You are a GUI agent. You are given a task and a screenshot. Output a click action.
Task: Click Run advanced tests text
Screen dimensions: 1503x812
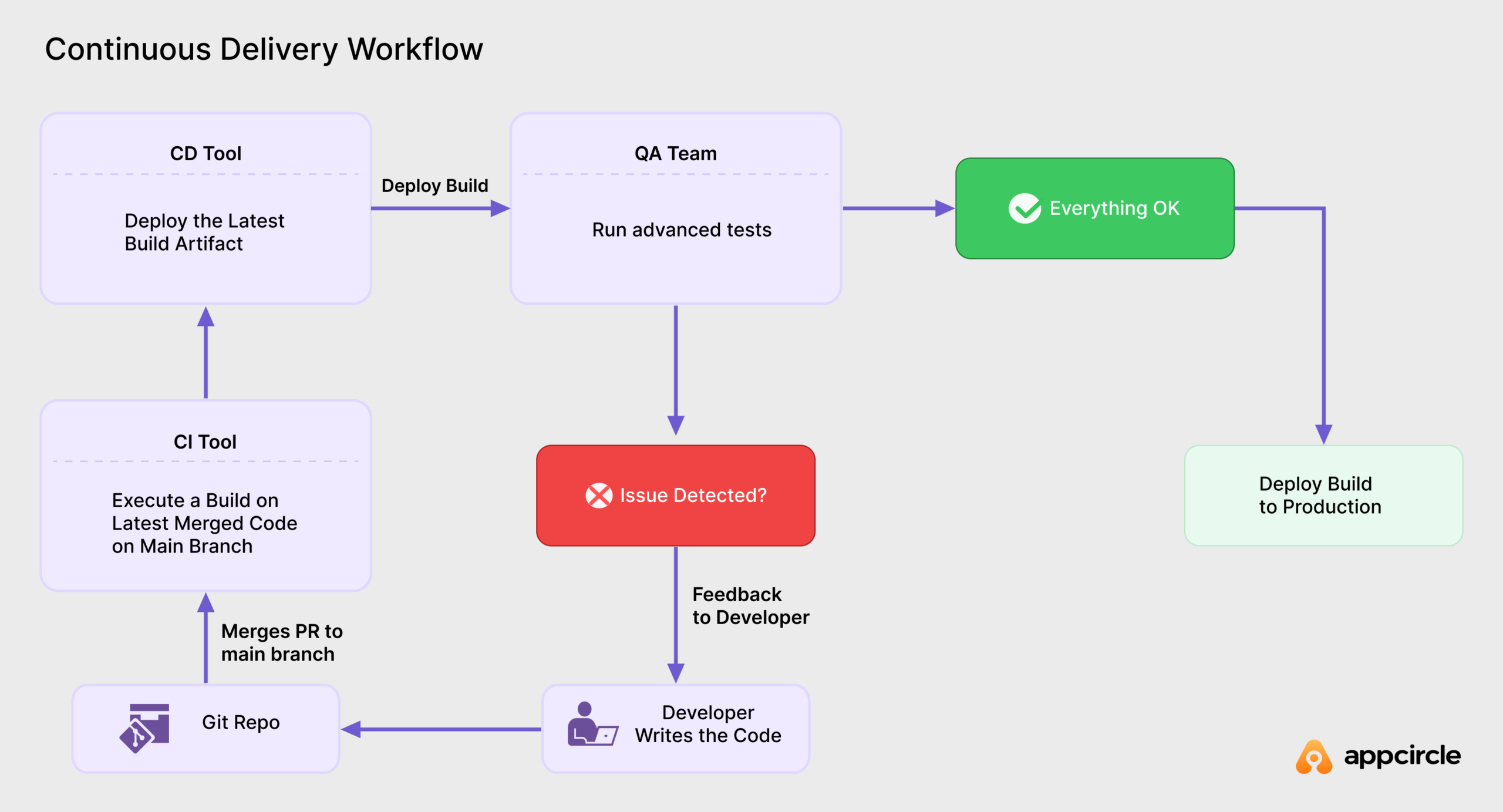[x=682, y=230]
